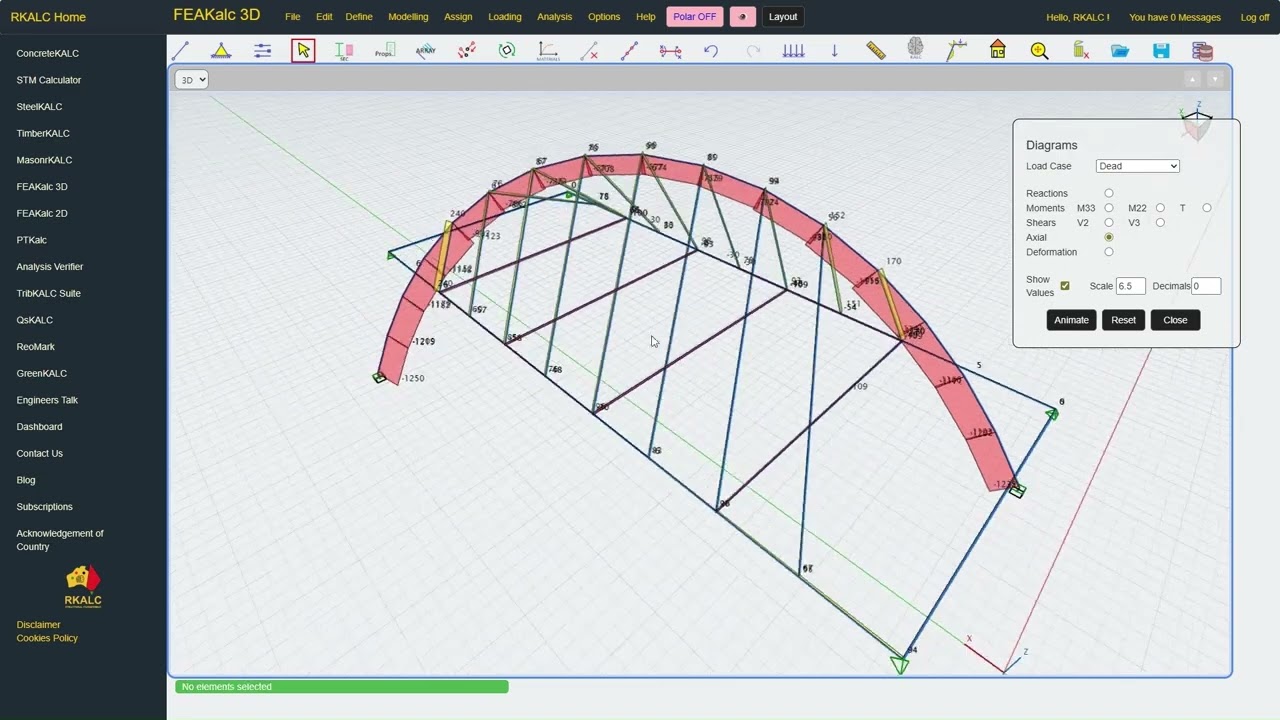Open the File menu
The width and height of the screenshot is (1280, 720).
292,17
